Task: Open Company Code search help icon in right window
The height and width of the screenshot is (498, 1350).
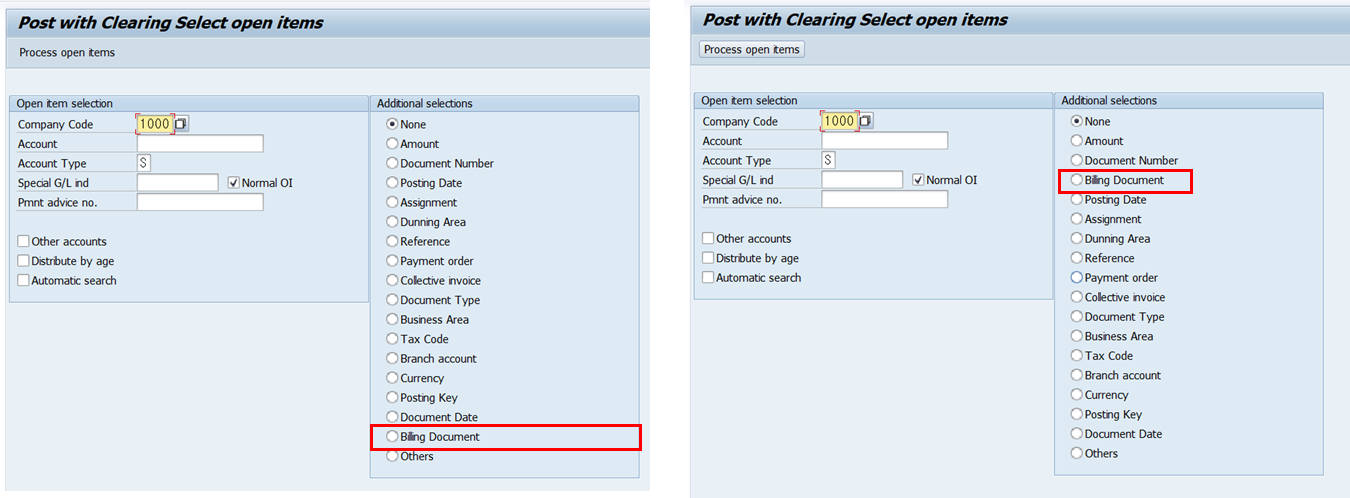Action: coord(866,121)
